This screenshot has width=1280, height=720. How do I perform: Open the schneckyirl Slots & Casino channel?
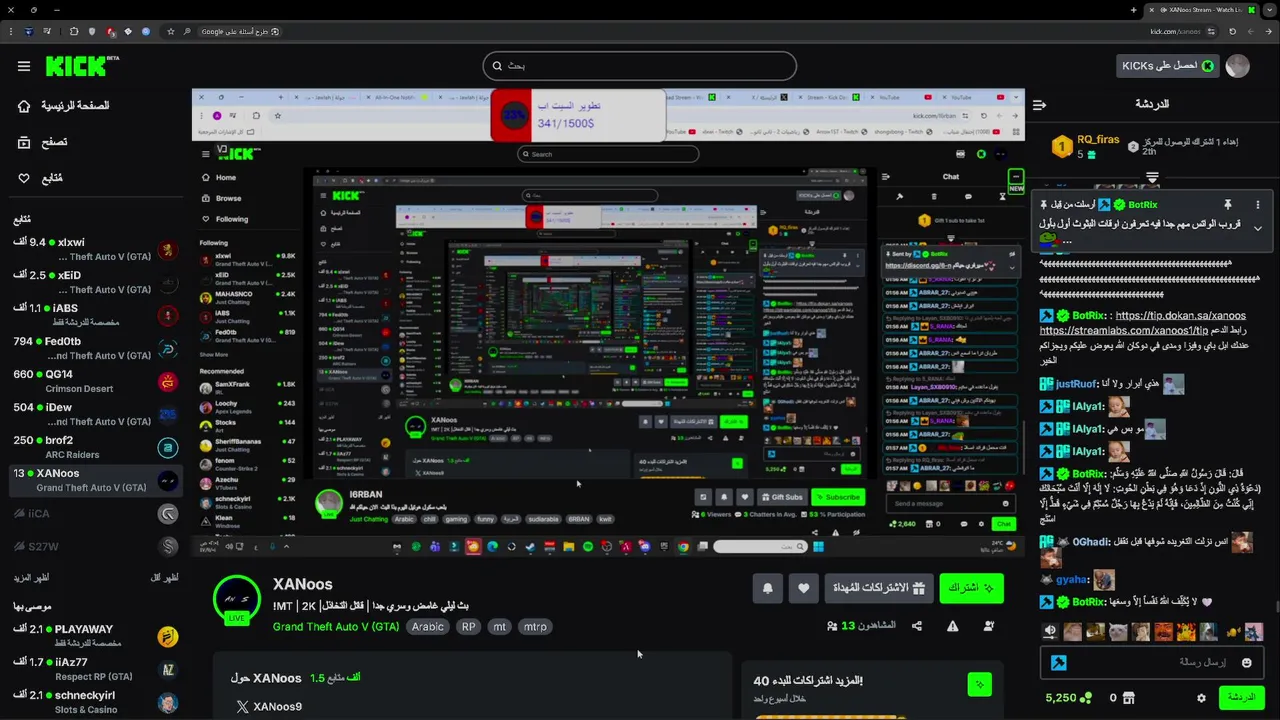pyautogui.click(x=96, y=702)
